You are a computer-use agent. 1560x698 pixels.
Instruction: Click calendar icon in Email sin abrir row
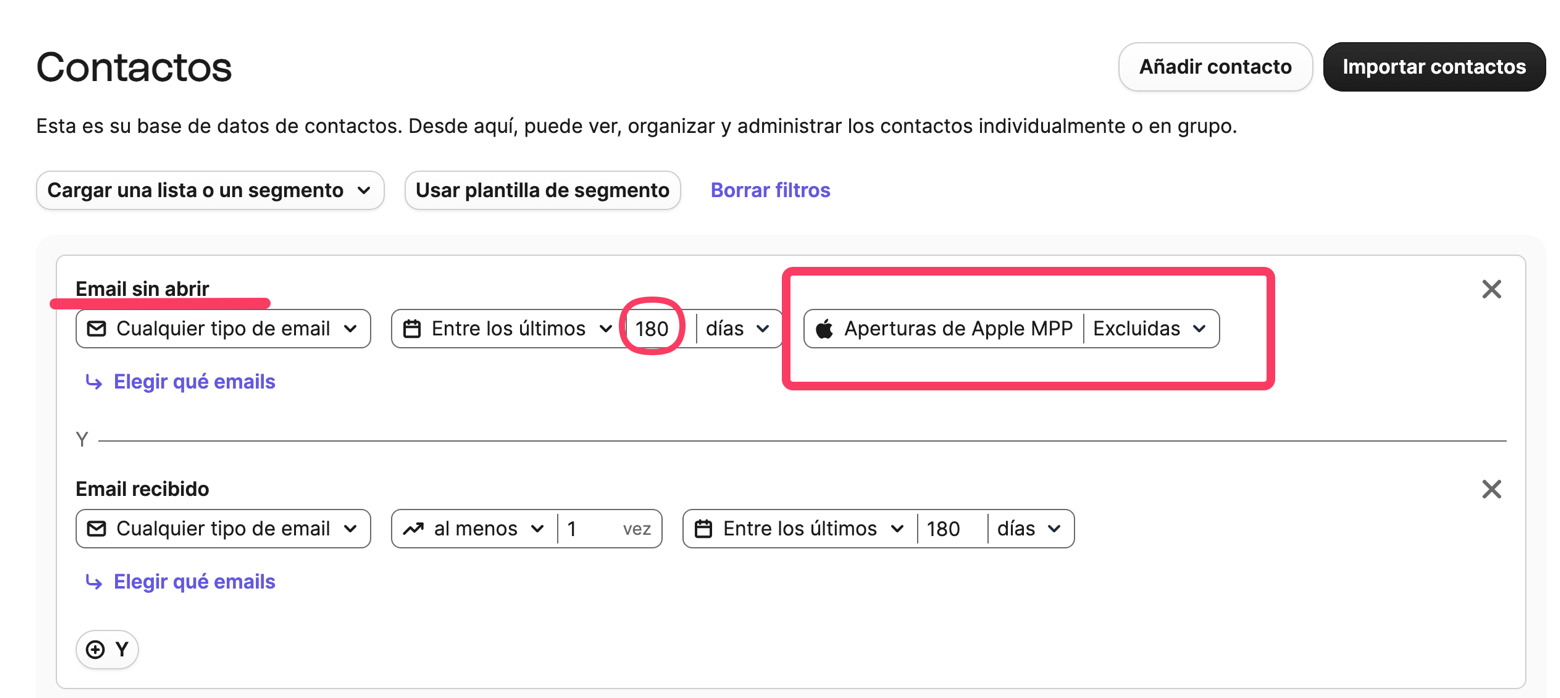[412, 329]
